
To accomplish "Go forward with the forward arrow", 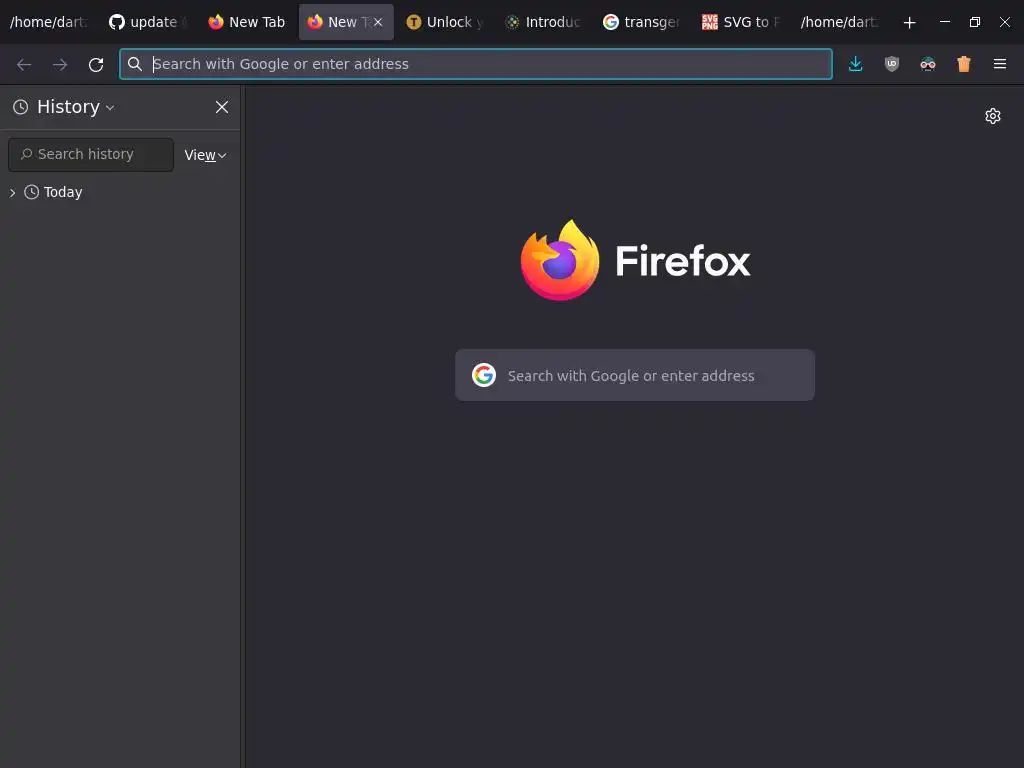I will click(x=60, y=64).
